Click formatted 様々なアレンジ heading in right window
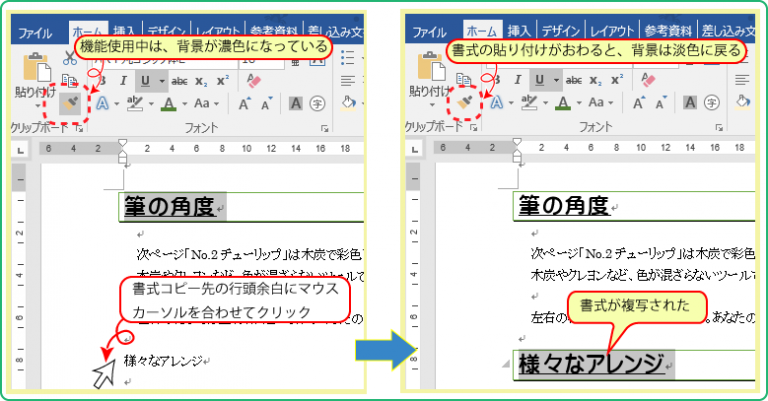 coord(591,365)
